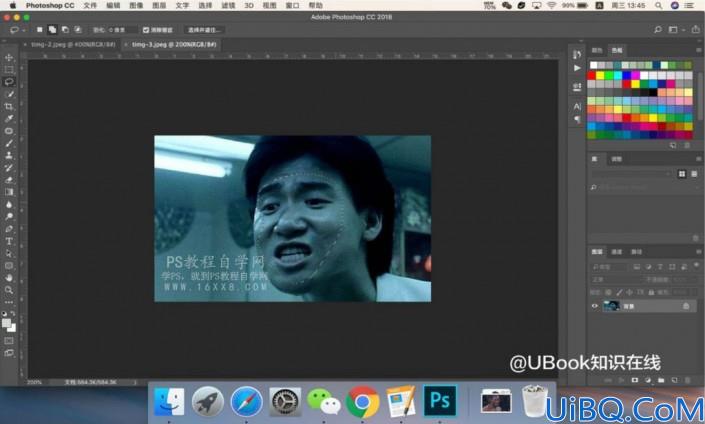This screenshot has height=424, width=705.
Task: Open the Character panel icon
Action: pos(577,107)
